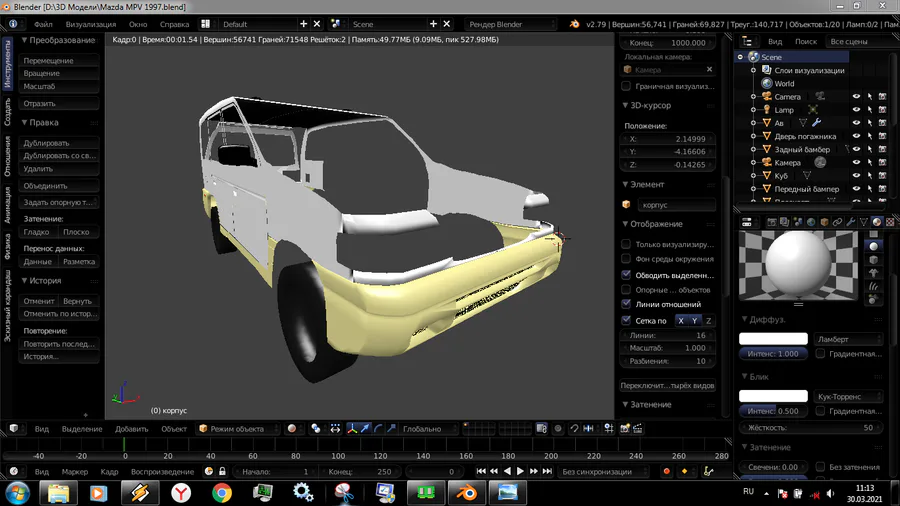900x506 pixels.
Task: Hide the Lamp object via eye icon
Action: 856,110
